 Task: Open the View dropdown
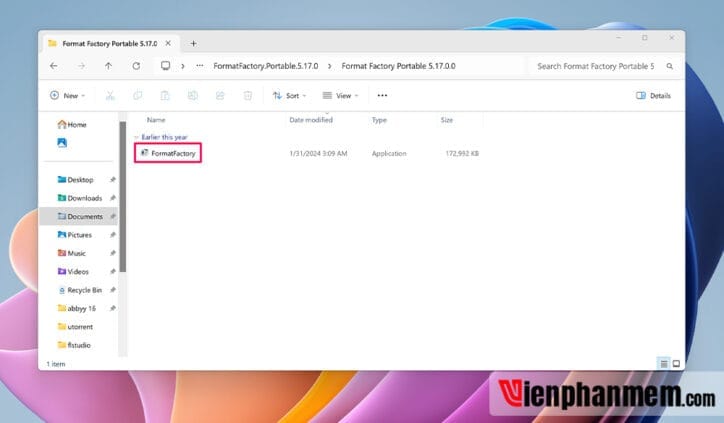341,96
